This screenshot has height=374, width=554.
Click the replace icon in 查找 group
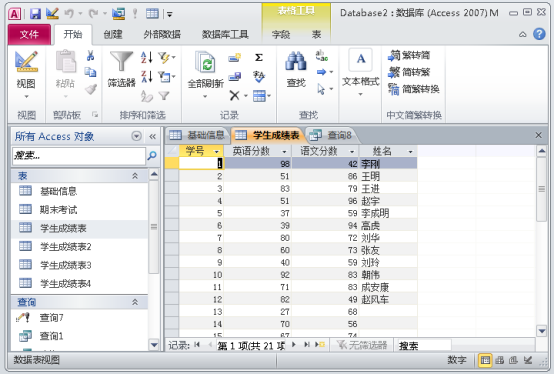tap(322, 56)
